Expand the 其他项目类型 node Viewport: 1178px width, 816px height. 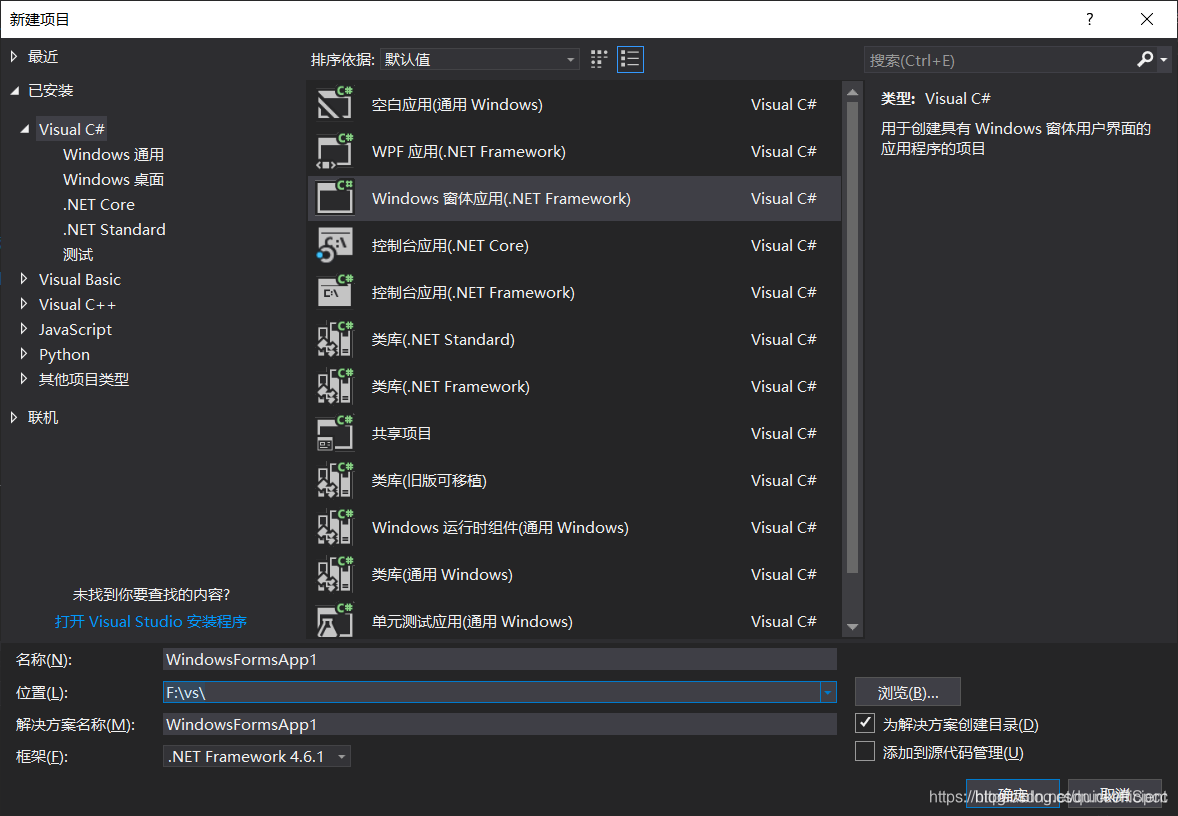coord(24,379)
